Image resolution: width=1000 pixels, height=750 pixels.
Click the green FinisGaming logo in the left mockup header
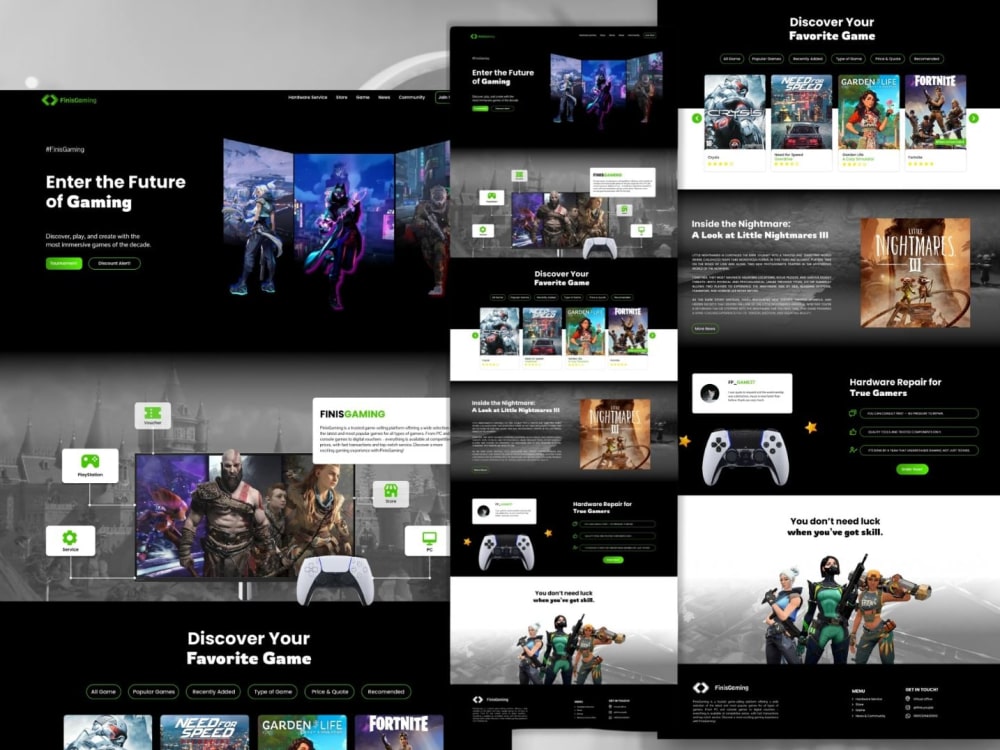[69, 100]
